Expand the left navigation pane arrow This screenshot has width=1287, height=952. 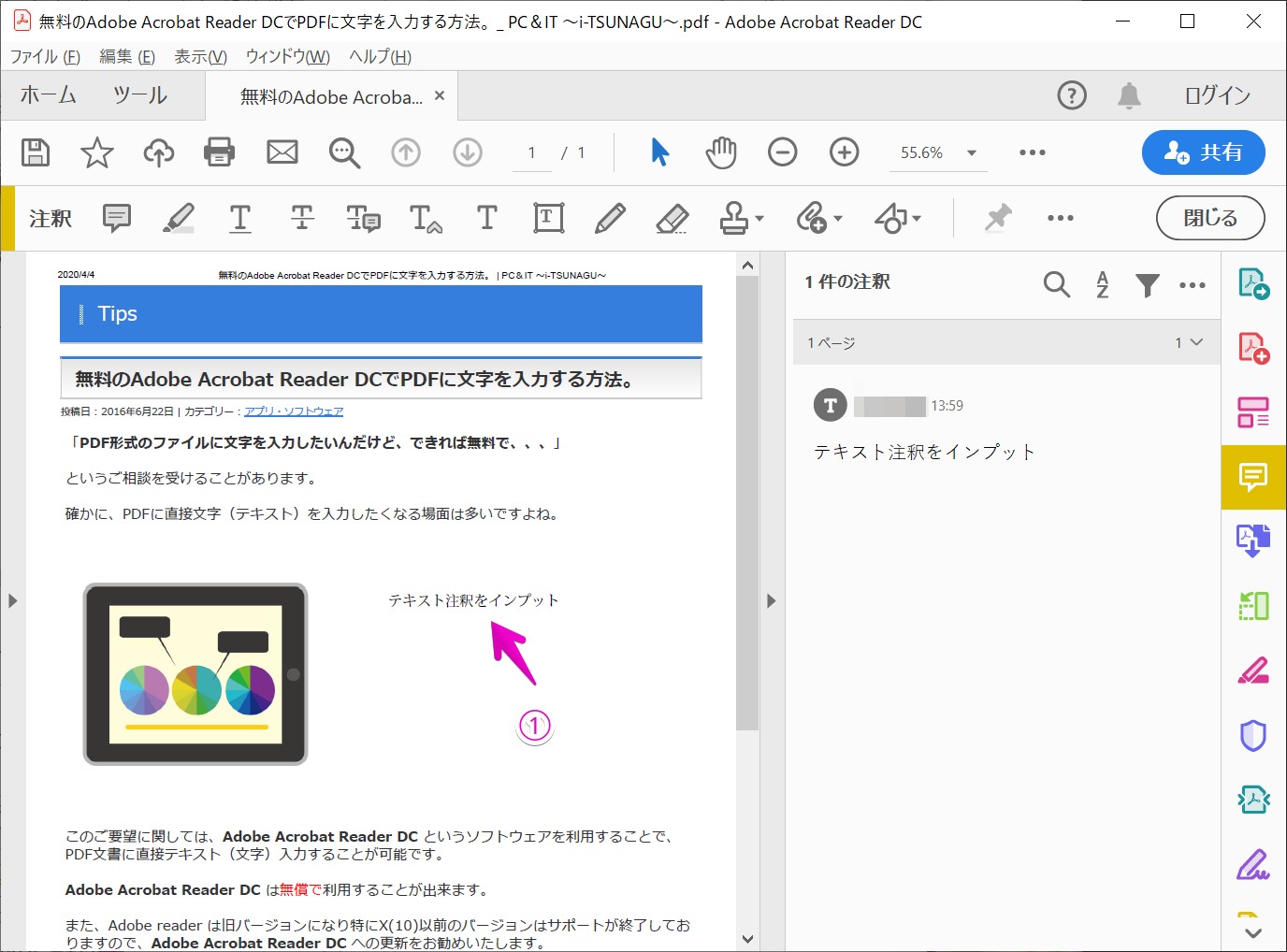(12, 600)
